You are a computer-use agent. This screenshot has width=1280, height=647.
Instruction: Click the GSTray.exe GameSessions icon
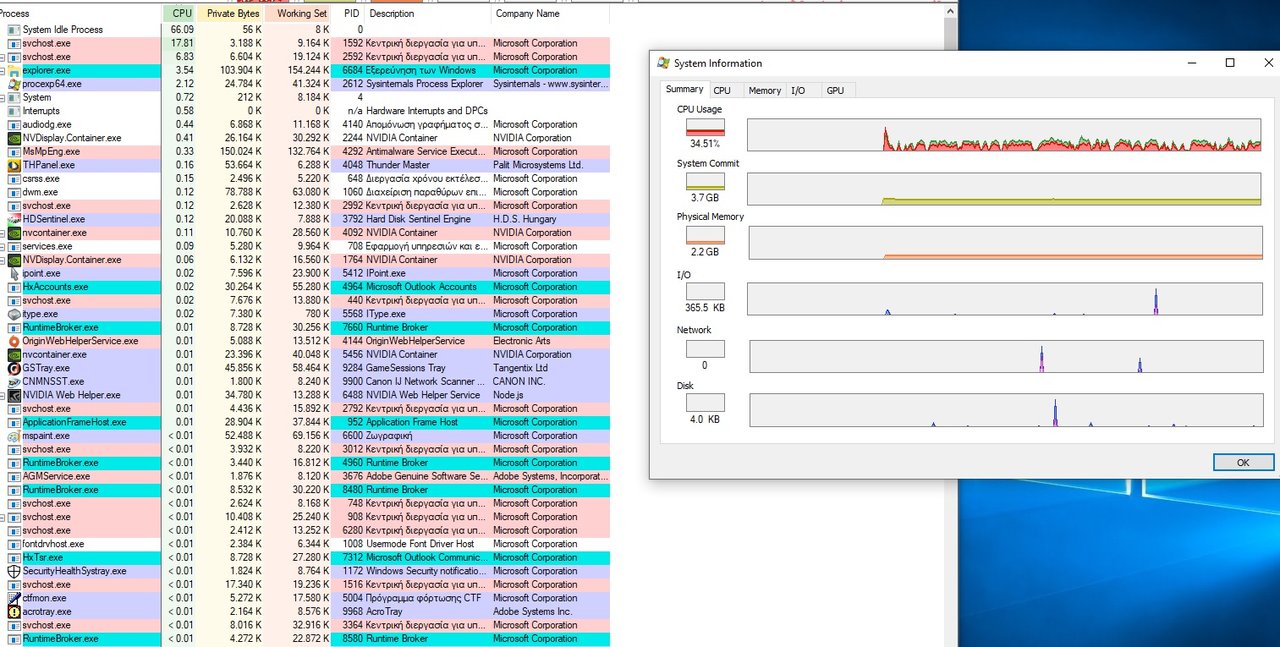click(x=14, y=368)
